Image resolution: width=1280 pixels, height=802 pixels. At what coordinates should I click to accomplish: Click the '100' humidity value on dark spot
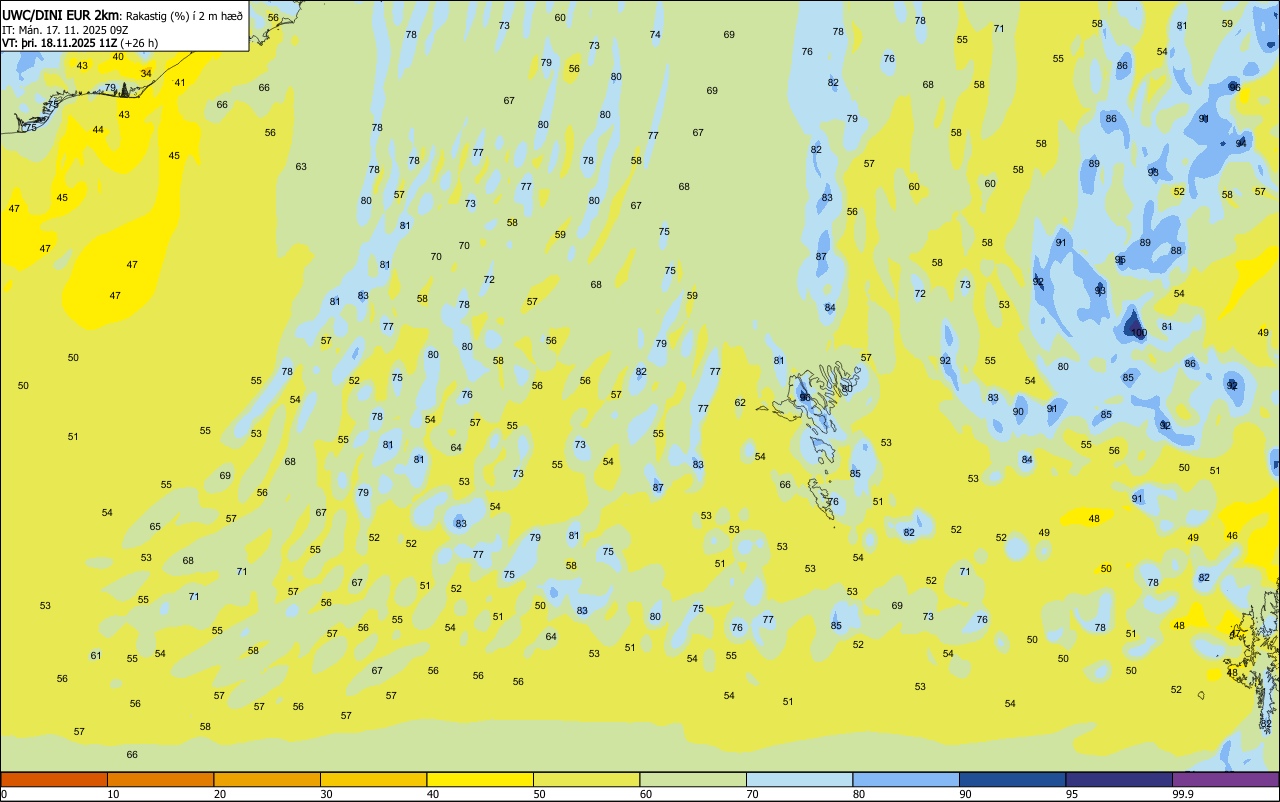pyautogui.click(x=1137, y=332)
